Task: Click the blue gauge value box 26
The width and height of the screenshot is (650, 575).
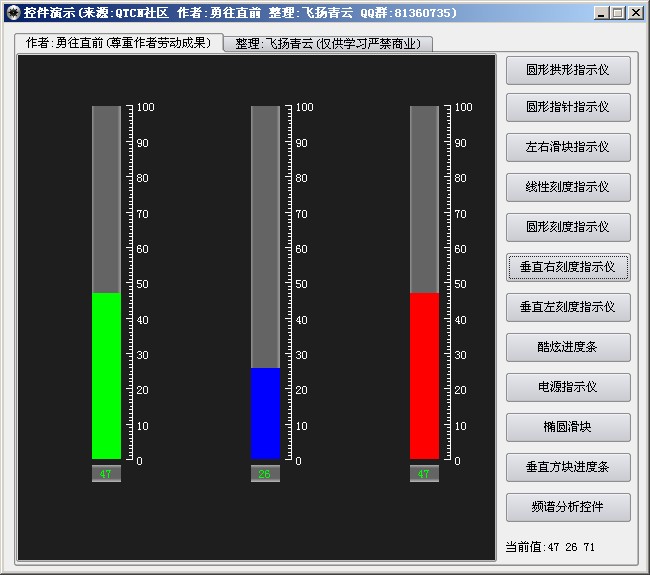Action: (x=265, y=473)
